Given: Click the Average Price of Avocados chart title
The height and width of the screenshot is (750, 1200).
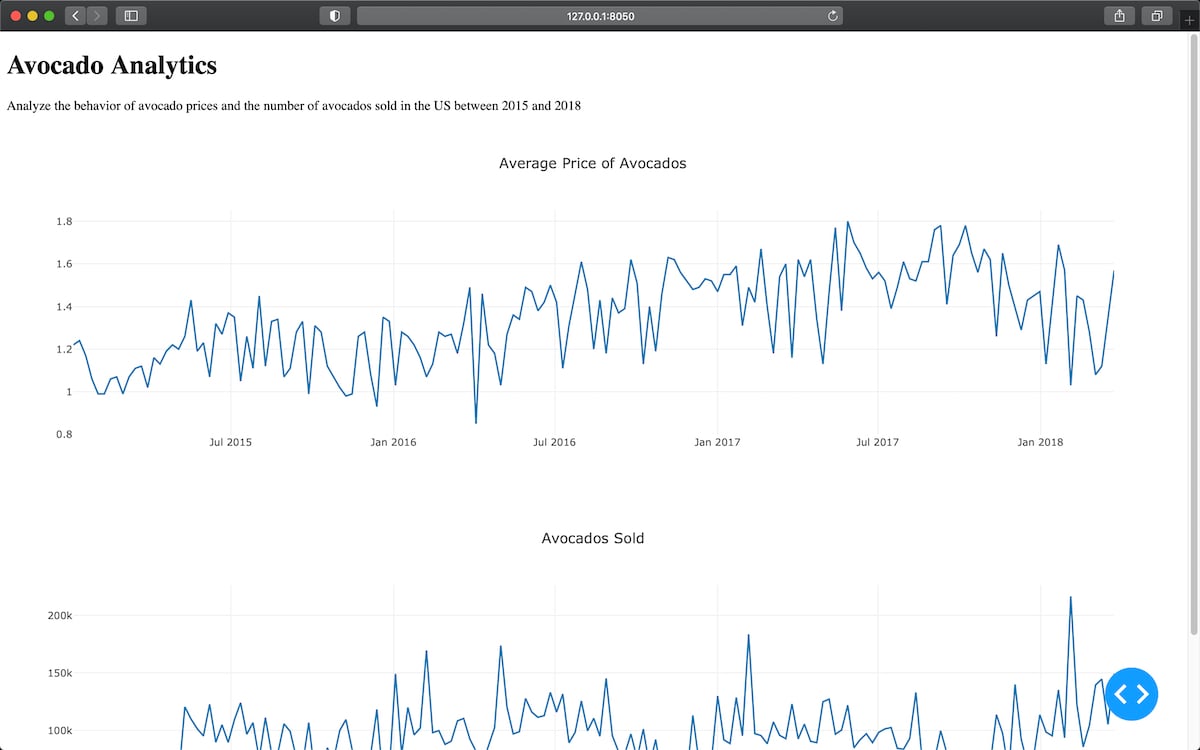Looking at the screenshot, I should tap(593, 163).
